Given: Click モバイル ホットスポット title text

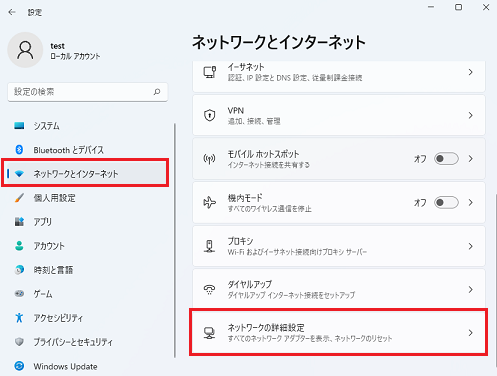Looking at the screenshot, I should (263, 154).
